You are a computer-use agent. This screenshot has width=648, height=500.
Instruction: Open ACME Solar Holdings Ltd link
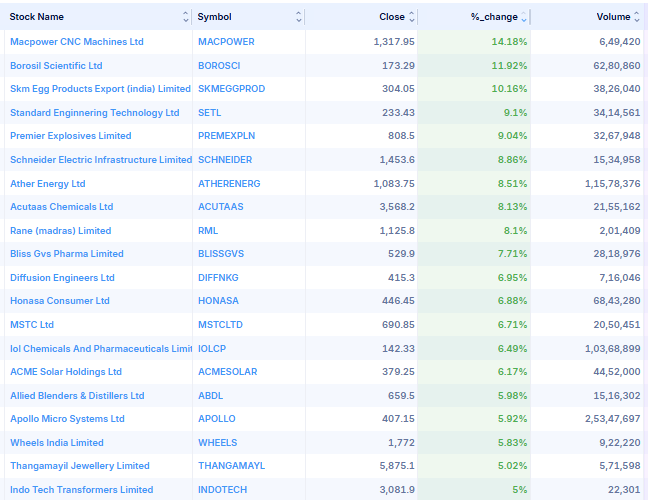pyautogui.click(x=66, y=372)
